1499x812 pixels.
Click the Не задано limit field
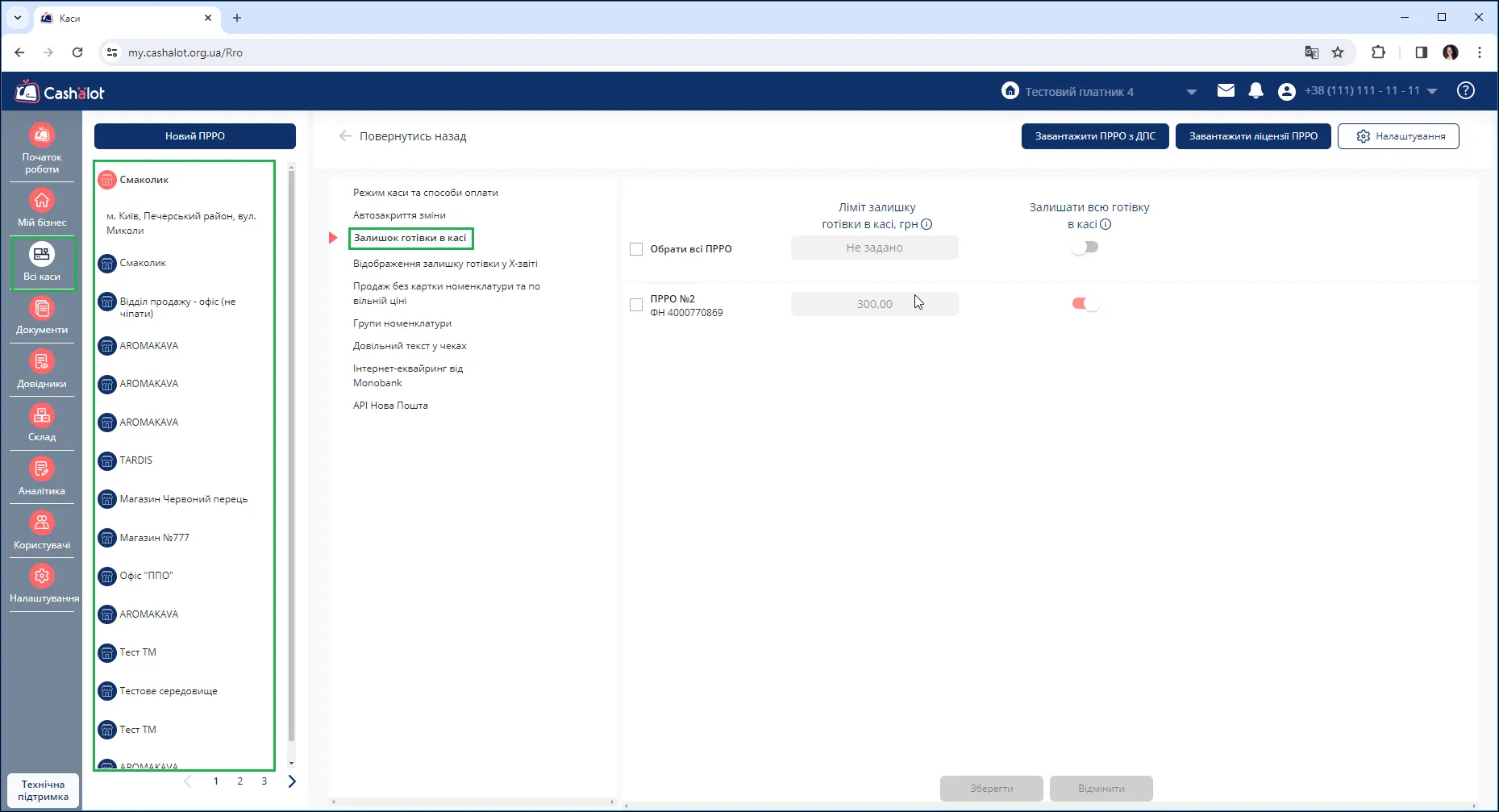[875, 248]
